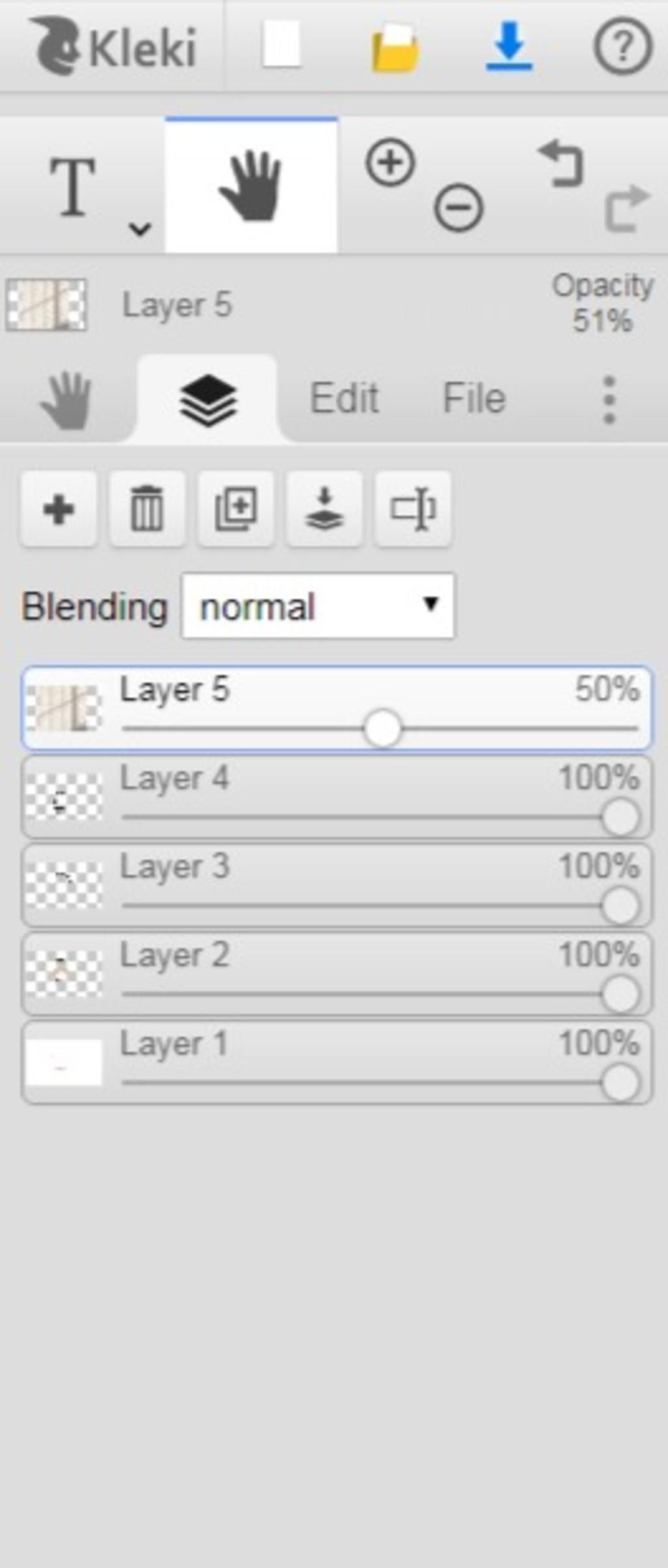
Task: Switch to the Edit tab
Action: click(344, 398)
